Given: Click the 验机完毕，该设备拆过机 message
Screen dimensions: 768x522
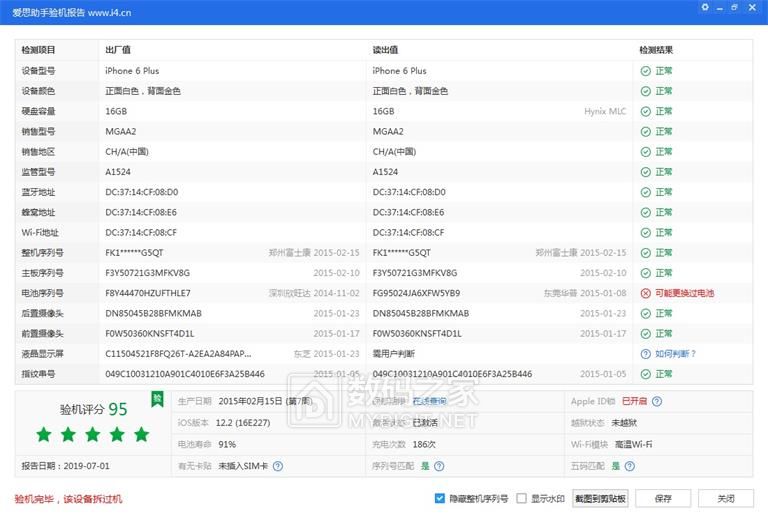Looking at the screenshot, I should pos(68,499).
